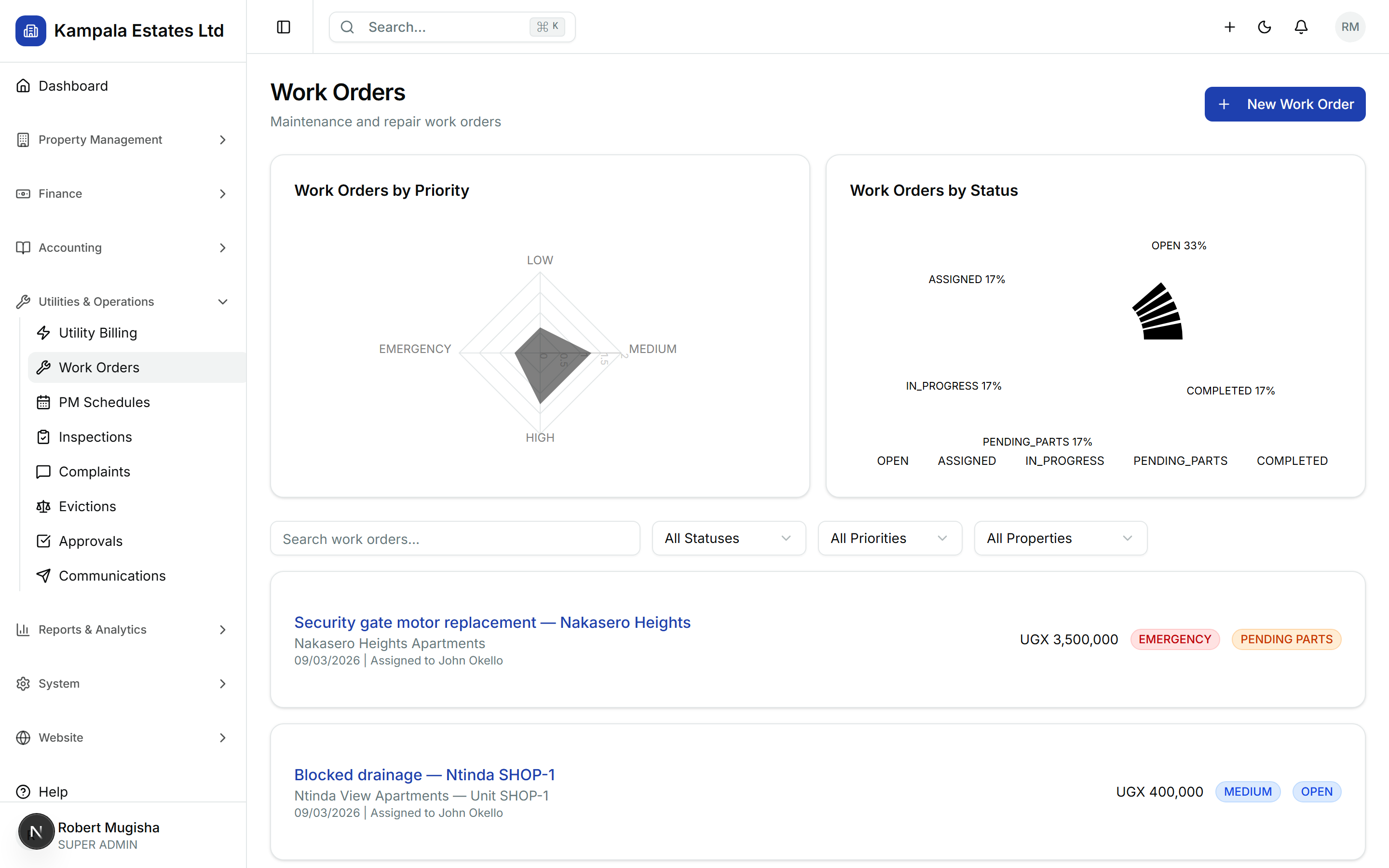Expand Property Management chevron
The height and width of the screenshot is (868, 1389).
coord(223,139)
